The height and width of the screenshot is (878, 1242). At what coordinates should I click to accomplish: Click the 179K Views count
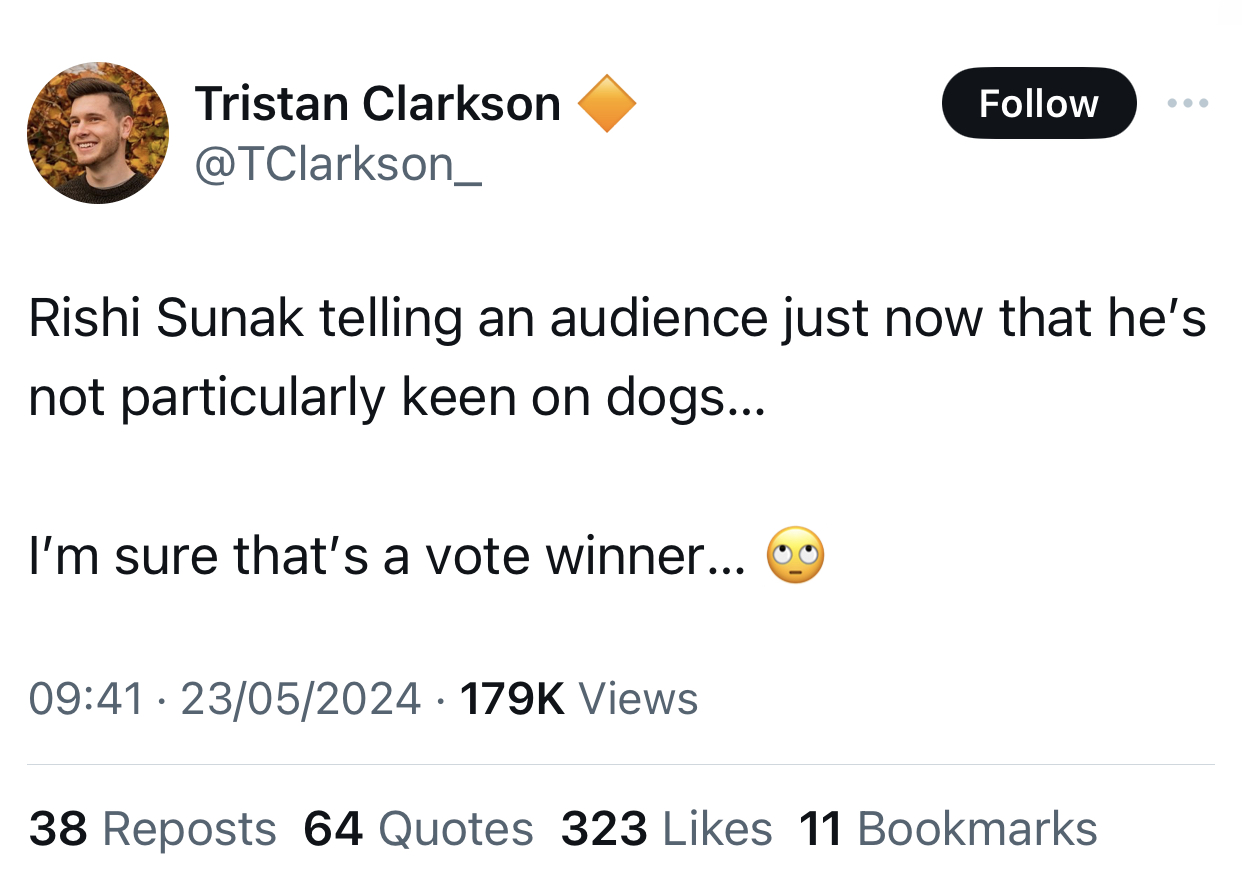[x=578, y=697]
